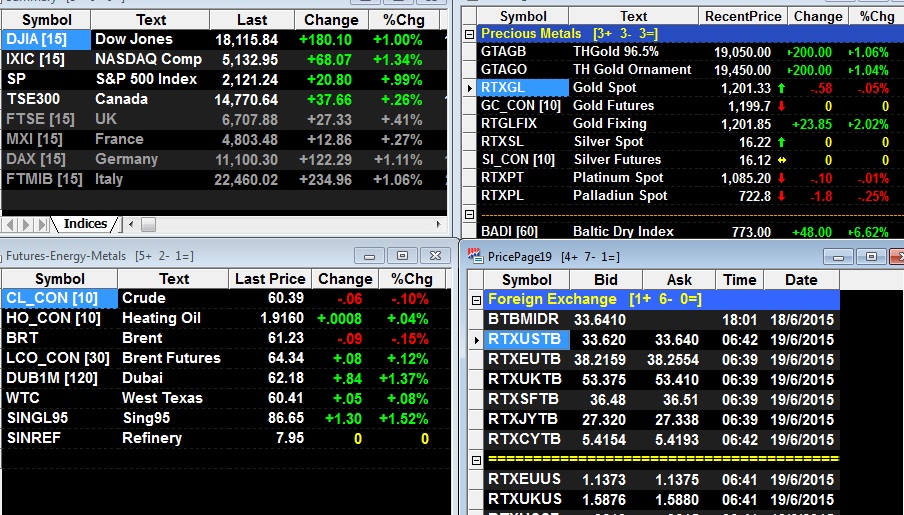Select the GC_CON [10] Gold Futures row
Screen dimensions: 904x515
690,106
